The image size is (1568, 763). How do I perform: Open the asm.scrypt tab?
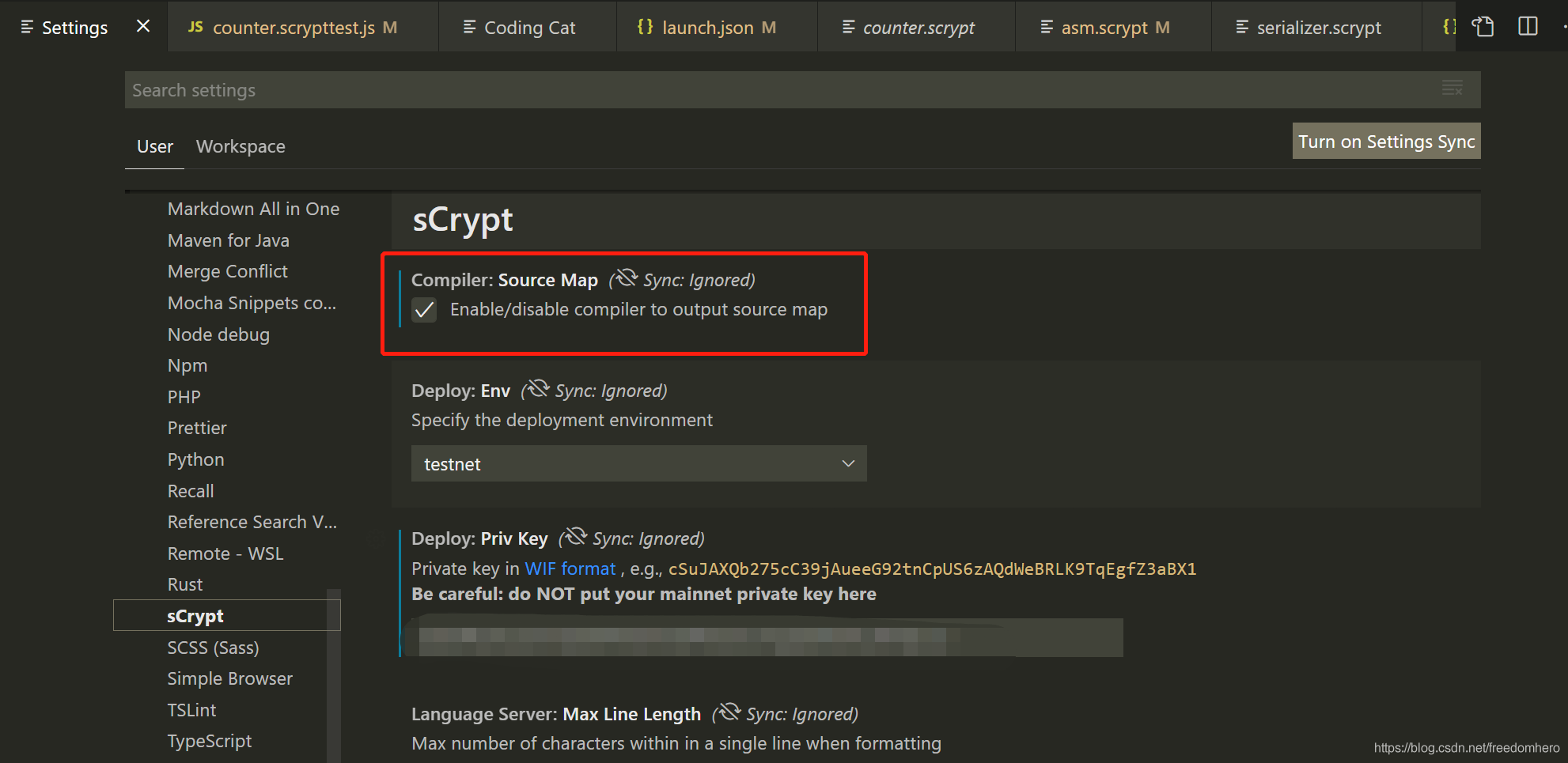pyautogui.click(x=1113, y=27)
